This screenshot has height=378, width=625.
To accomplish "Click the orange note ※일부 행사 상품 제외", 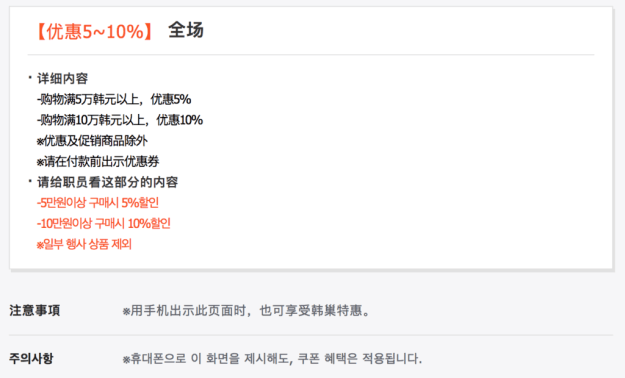I will pos(84,244).
